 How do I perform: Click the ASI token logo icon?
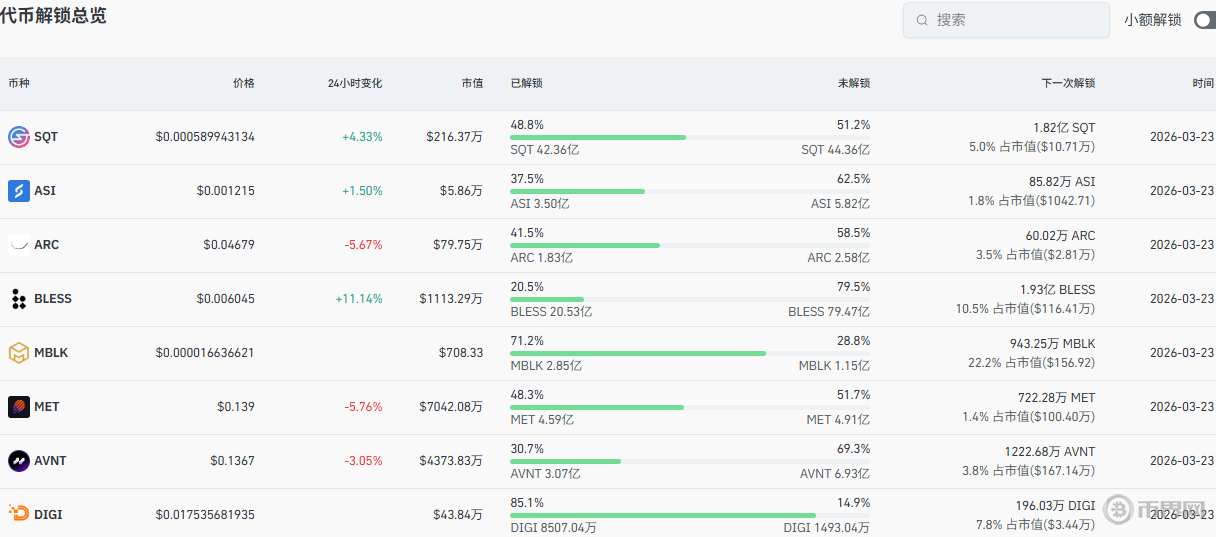click(19, 191)
